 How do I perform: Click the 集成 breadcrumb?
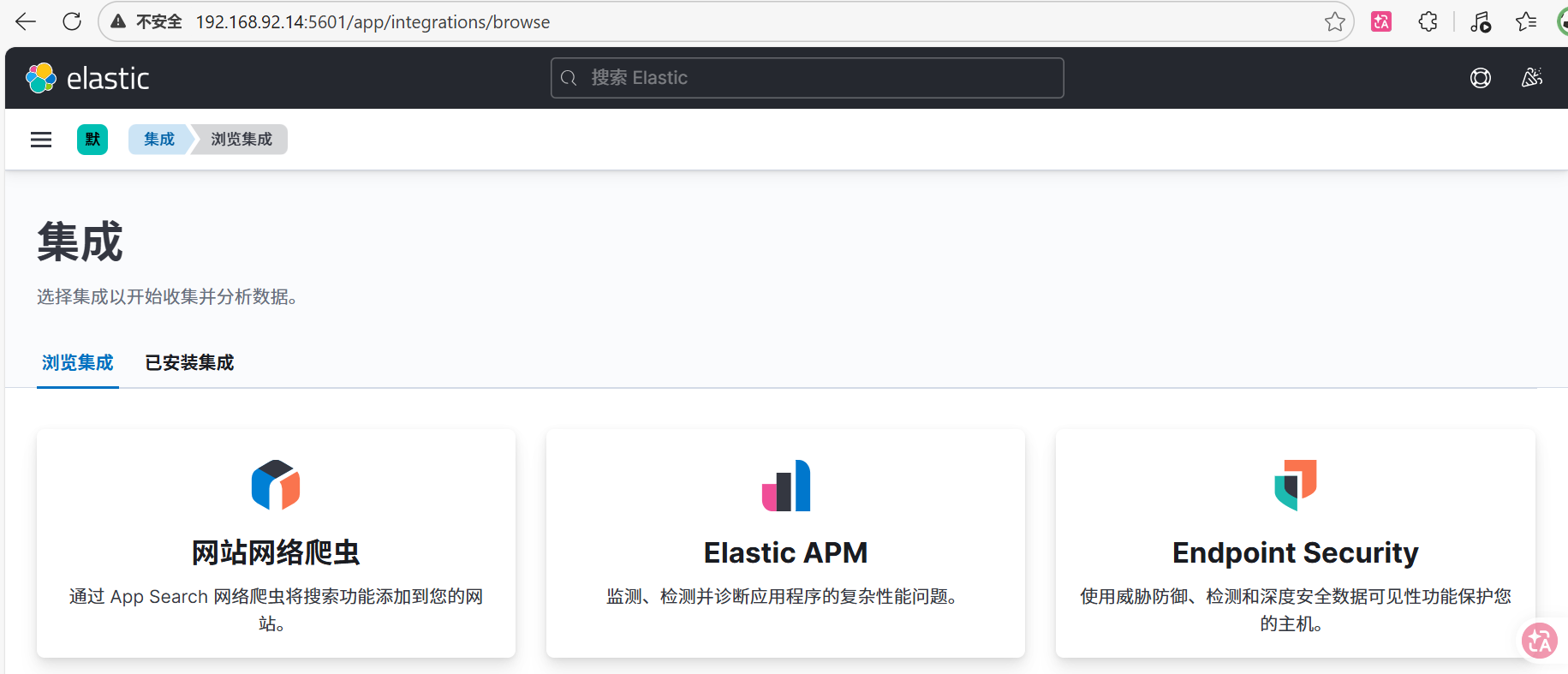[x=159, y=140]
